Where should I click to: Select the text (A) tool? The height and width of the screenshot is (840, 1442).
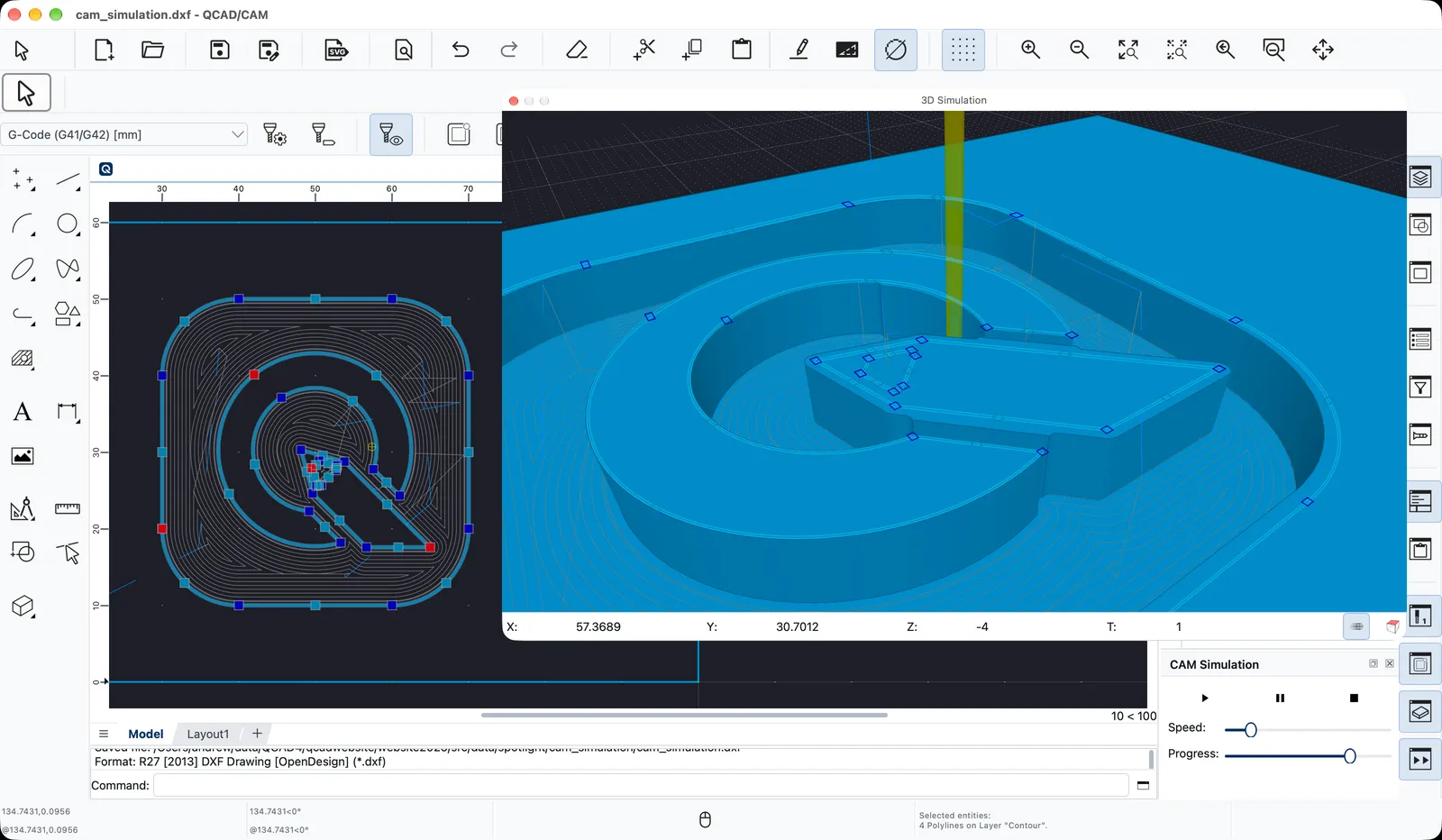pyautogui.click(x=23, y=412)
